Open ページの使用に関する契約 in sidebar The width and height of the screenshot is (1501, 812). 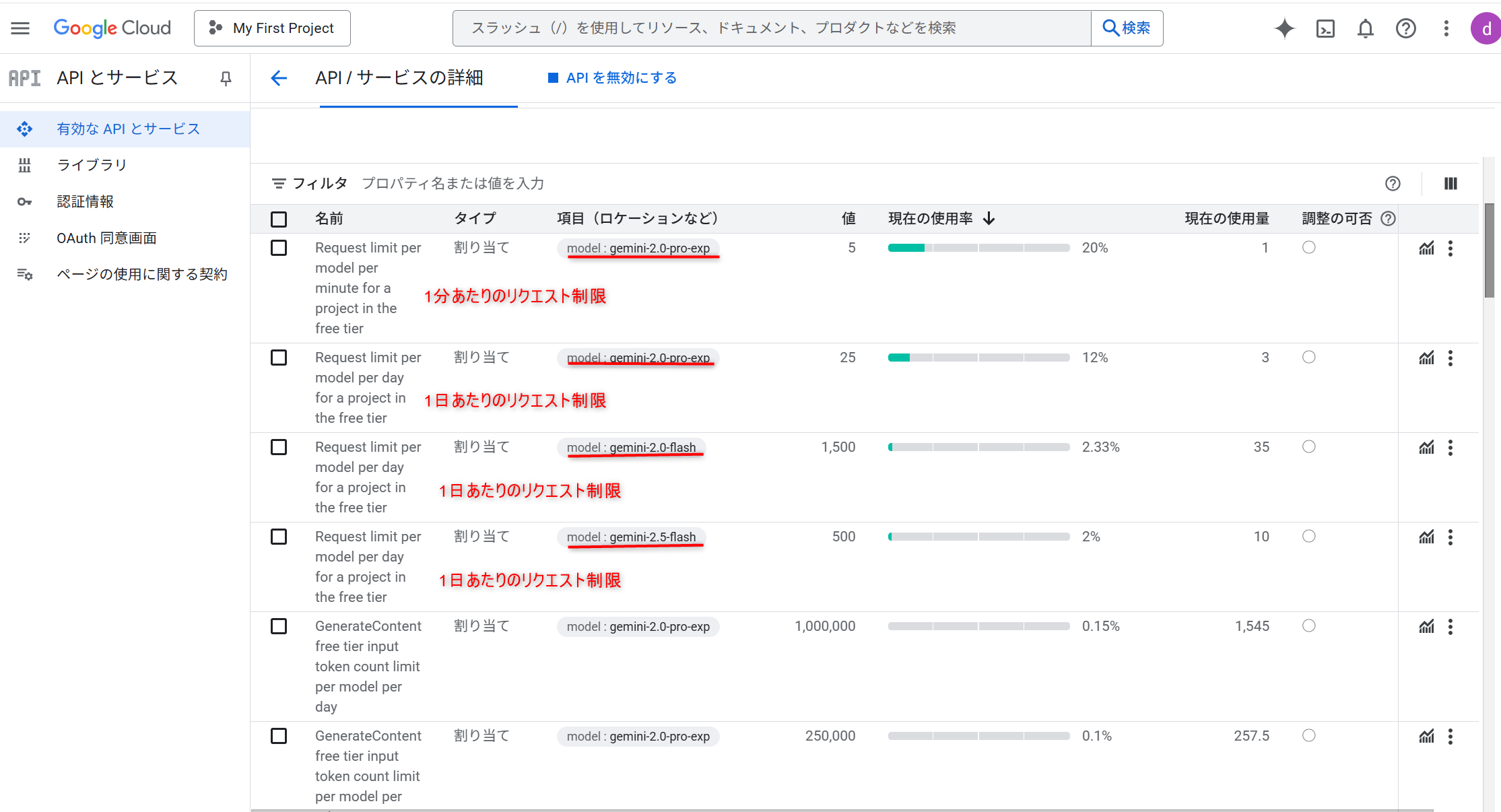tap(125, 274)
